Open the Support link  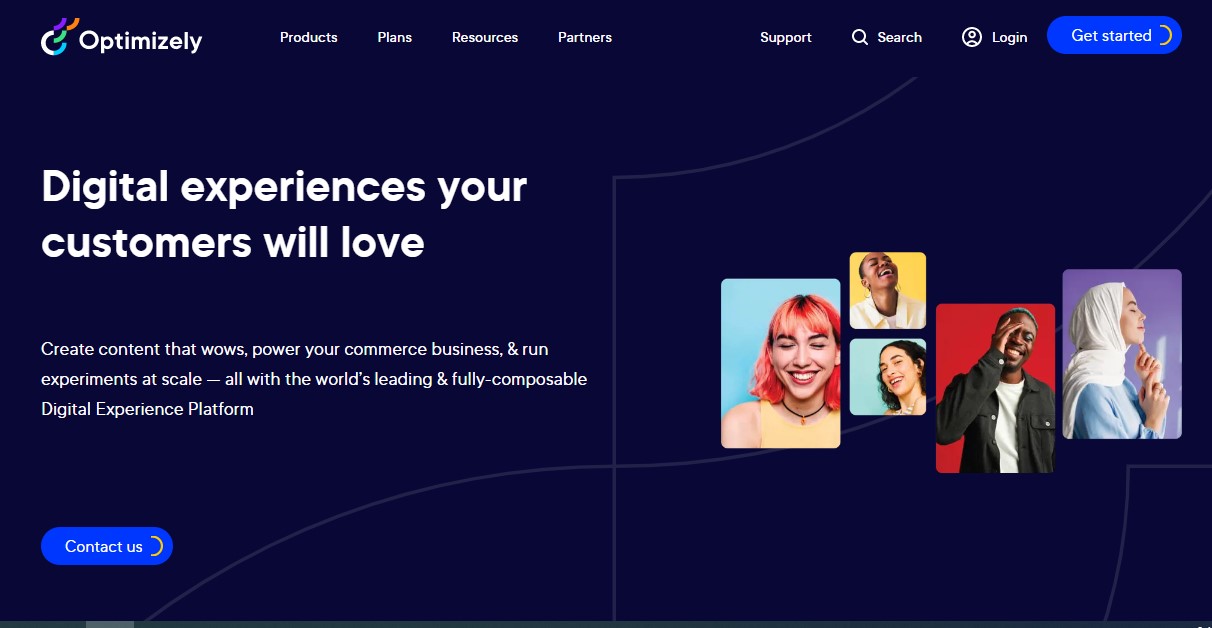[x=786, y=37]
